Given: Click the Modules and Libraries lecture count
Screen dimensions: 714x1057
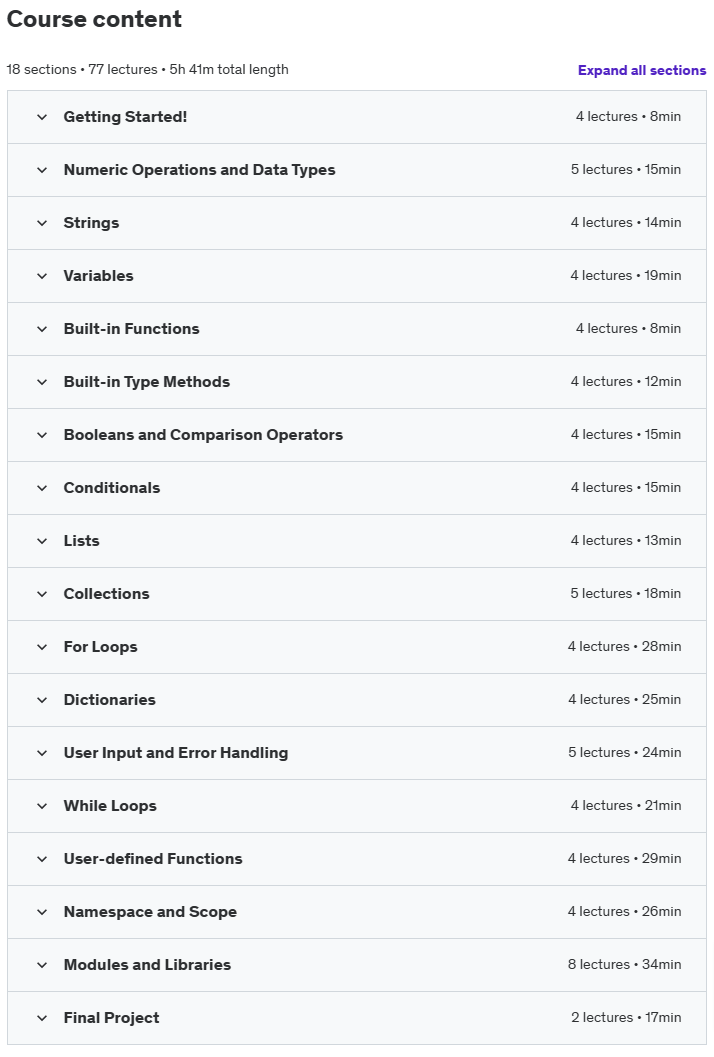Looking at the screenshot, I should (599, 965).
